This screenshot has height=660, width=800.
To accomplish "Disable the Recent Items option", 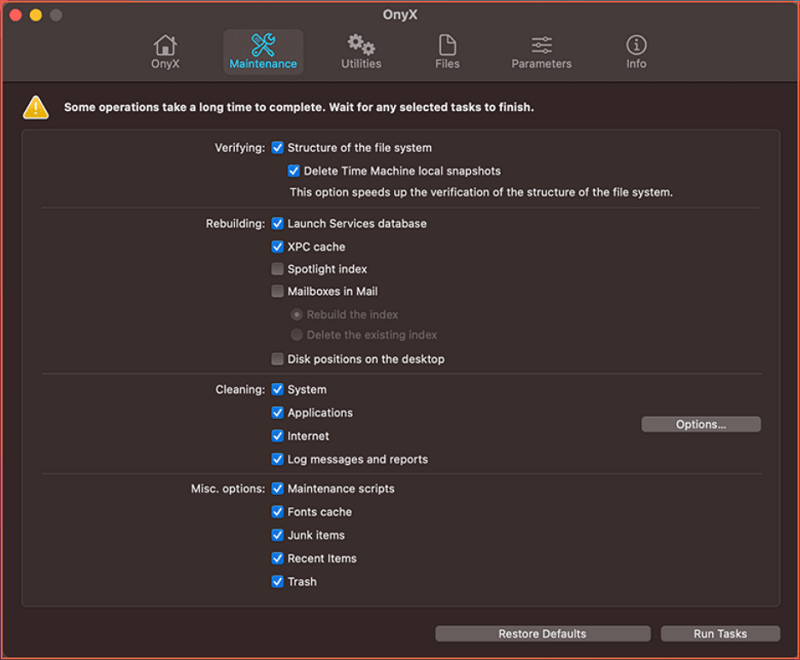I will click(278, 559).
